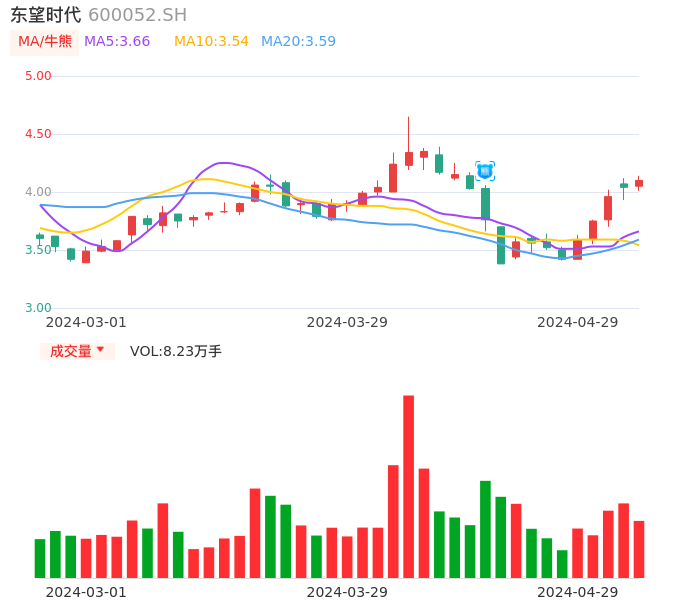Click the rightmost red candlestick on chart

pyautogui.click(x=639, y=183)
